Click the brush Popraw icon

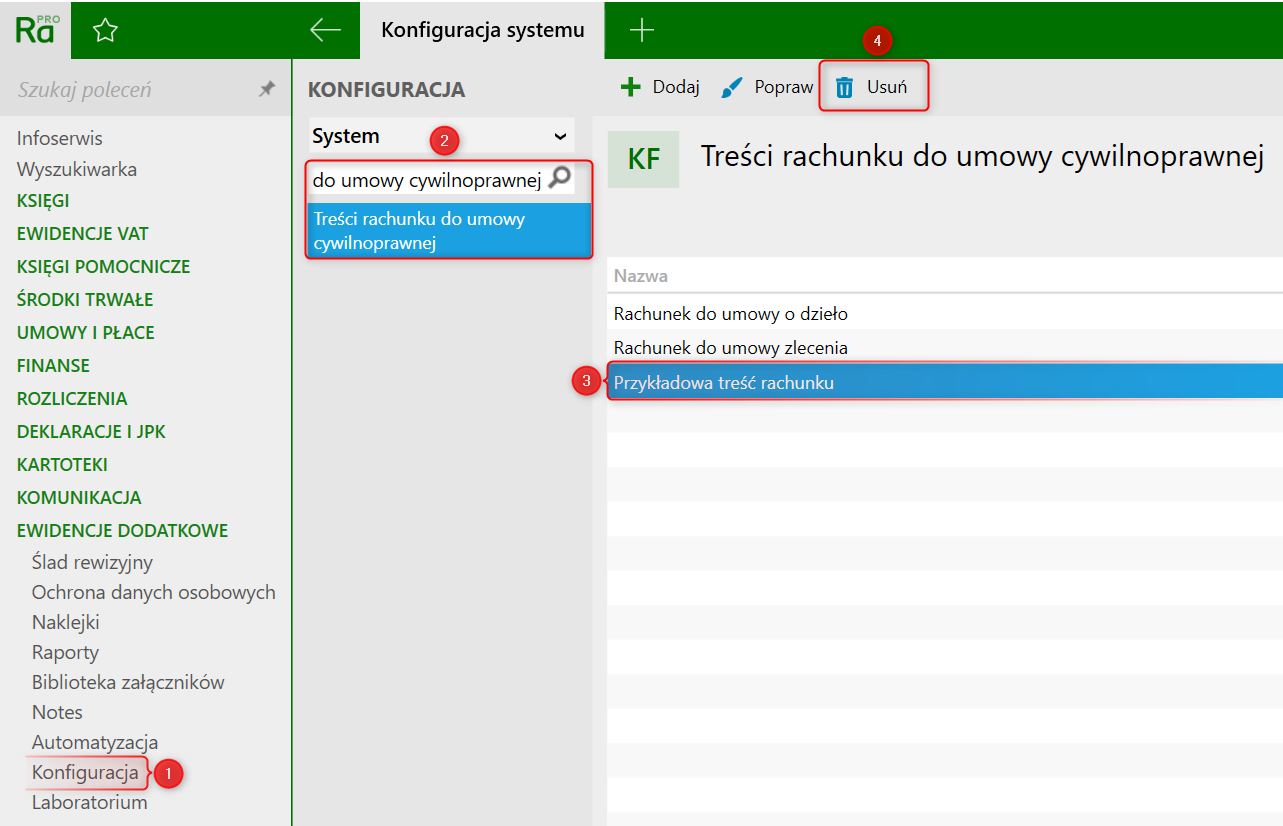point(733,87)
